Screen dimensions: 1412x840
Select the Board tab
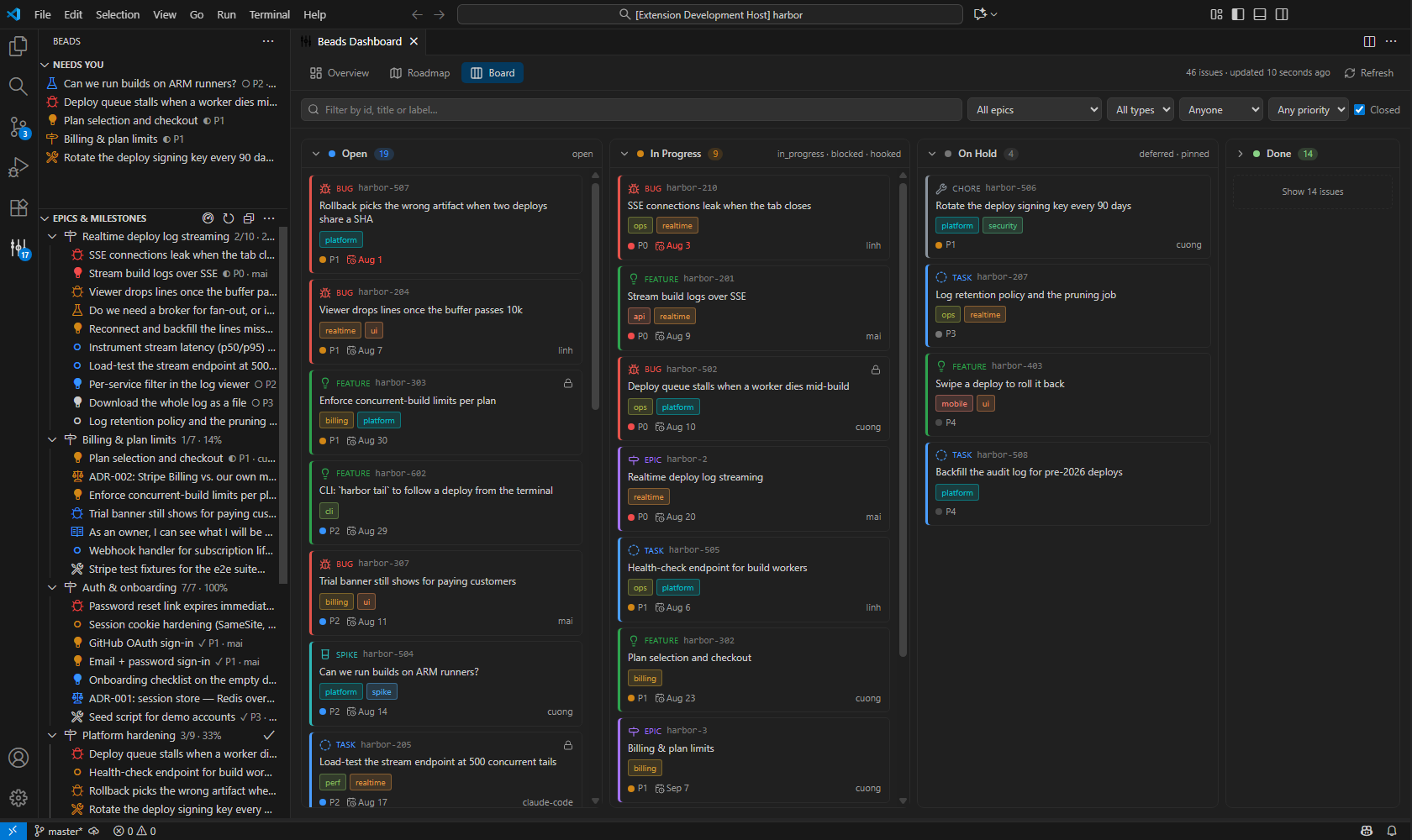point(493,73)
